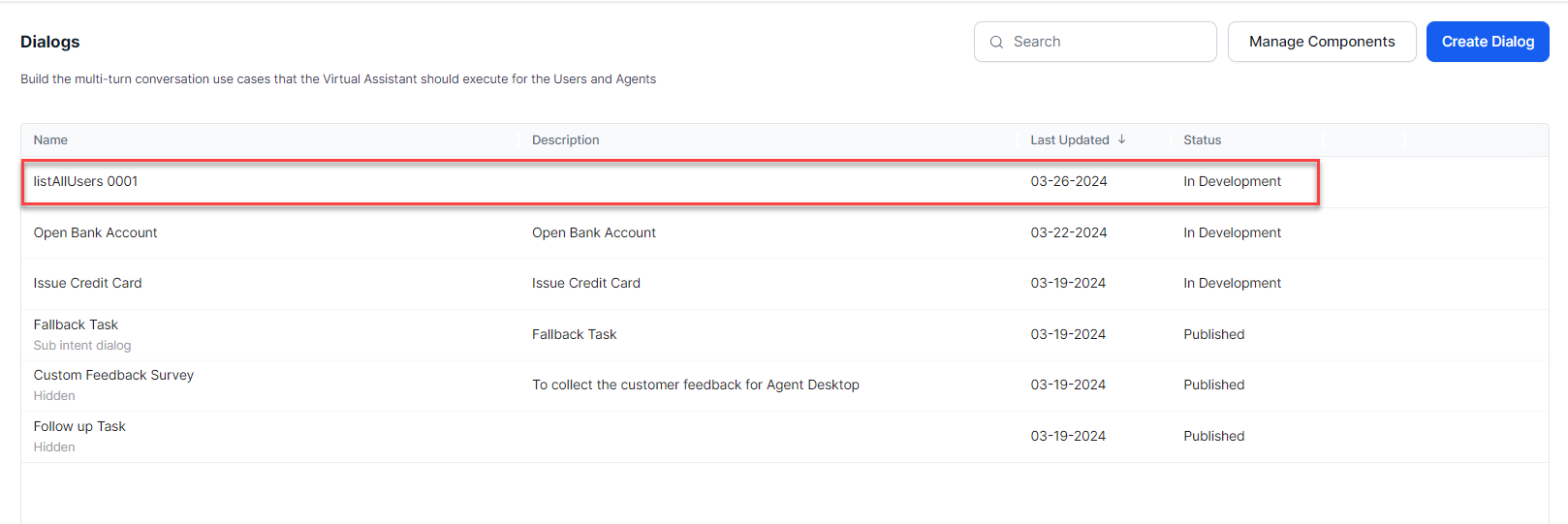Image resolution: width=1568 pixels, height=524 pixels.
Task: Open Manage Components
Action: 1321,42
